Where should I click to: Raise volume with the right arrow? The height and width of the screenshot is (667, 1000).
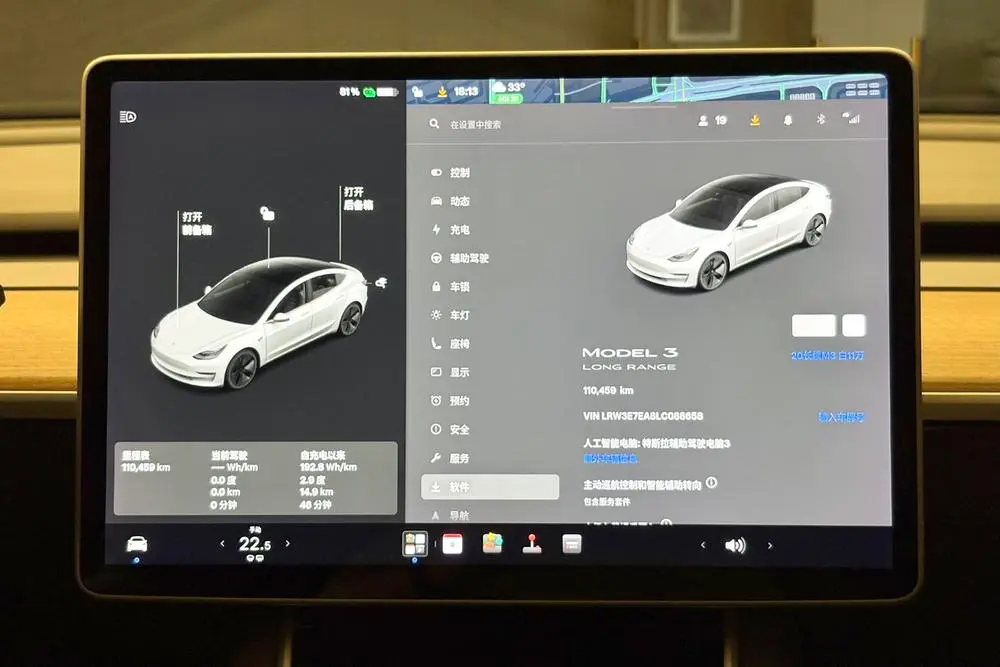click(770, 545)
